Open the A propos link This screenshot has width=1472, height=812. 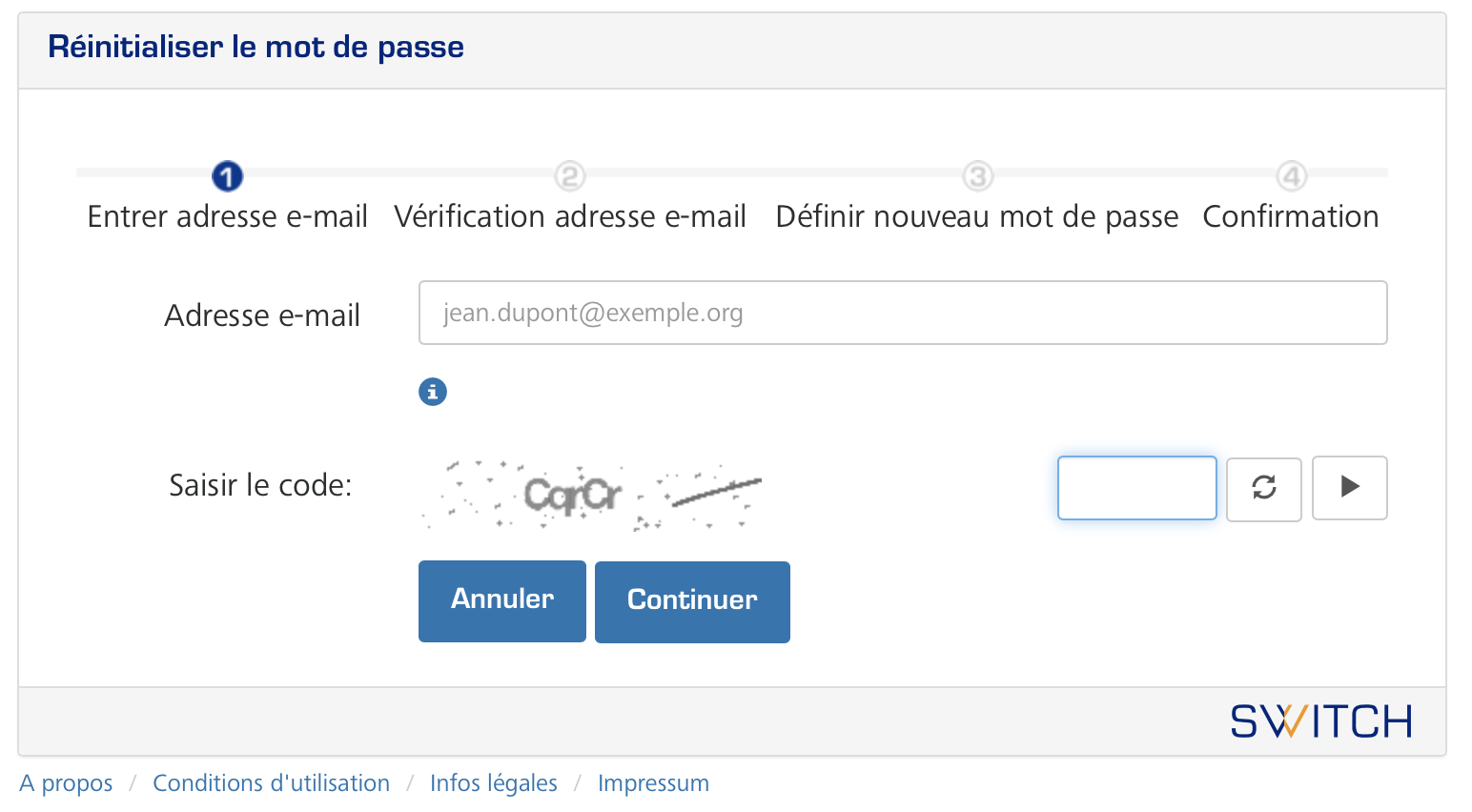66,783
